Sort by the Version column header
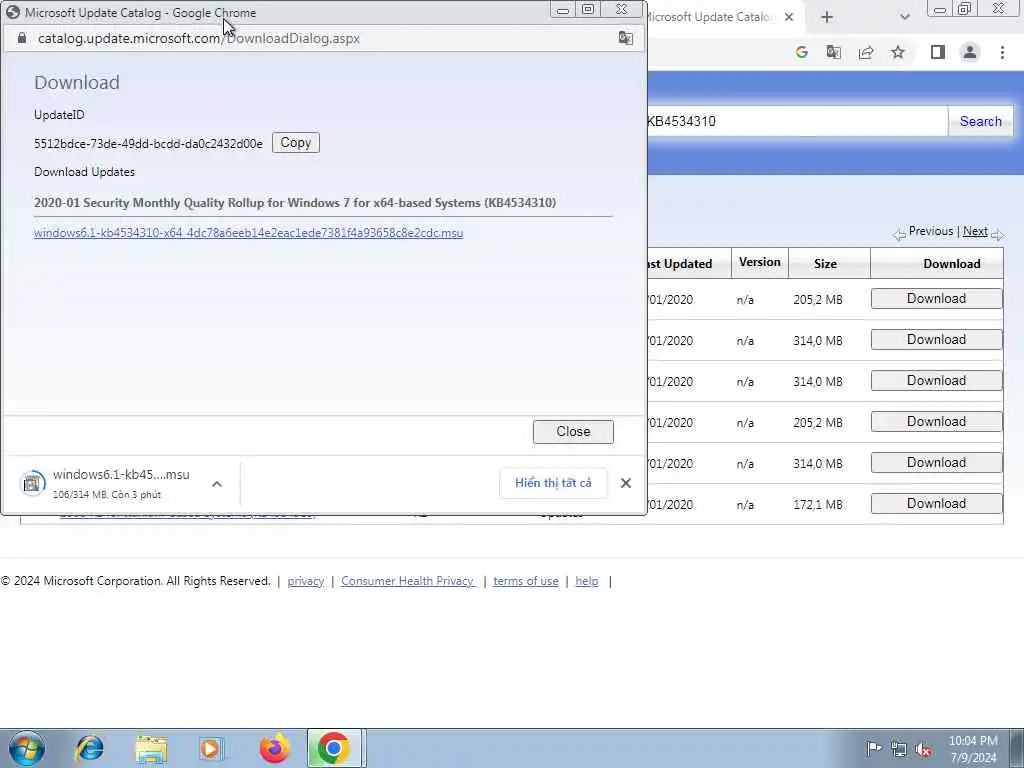Screen dimensions: 1024x768 (760, 263)
